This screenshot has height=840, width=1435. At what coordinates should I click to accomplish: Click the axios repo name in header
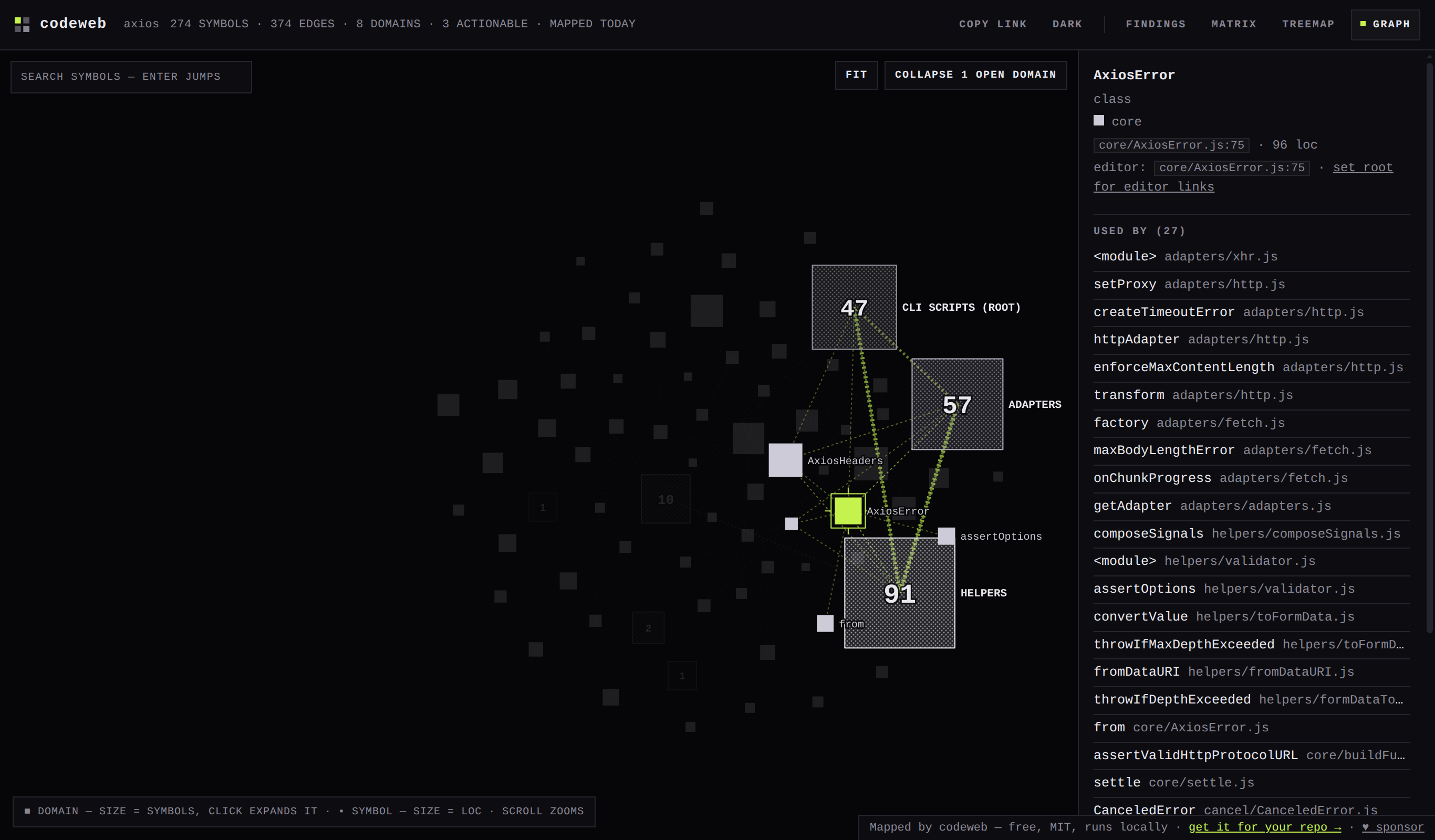[141, 24]
